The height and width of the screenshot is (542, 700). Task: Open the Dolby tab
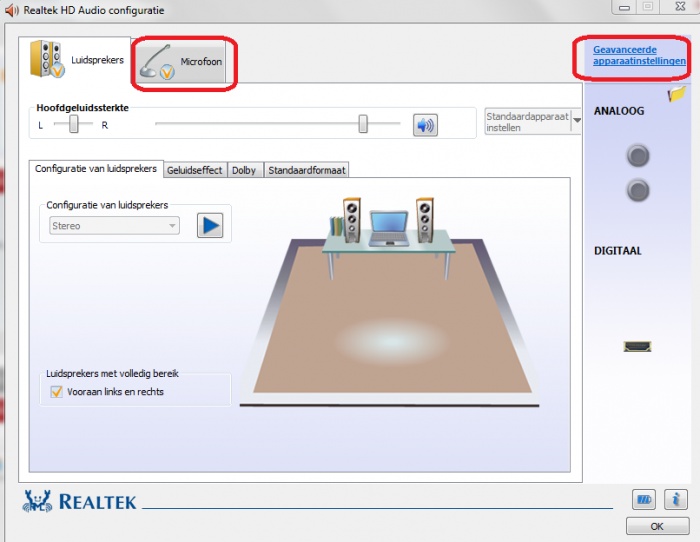click(244, 170)
